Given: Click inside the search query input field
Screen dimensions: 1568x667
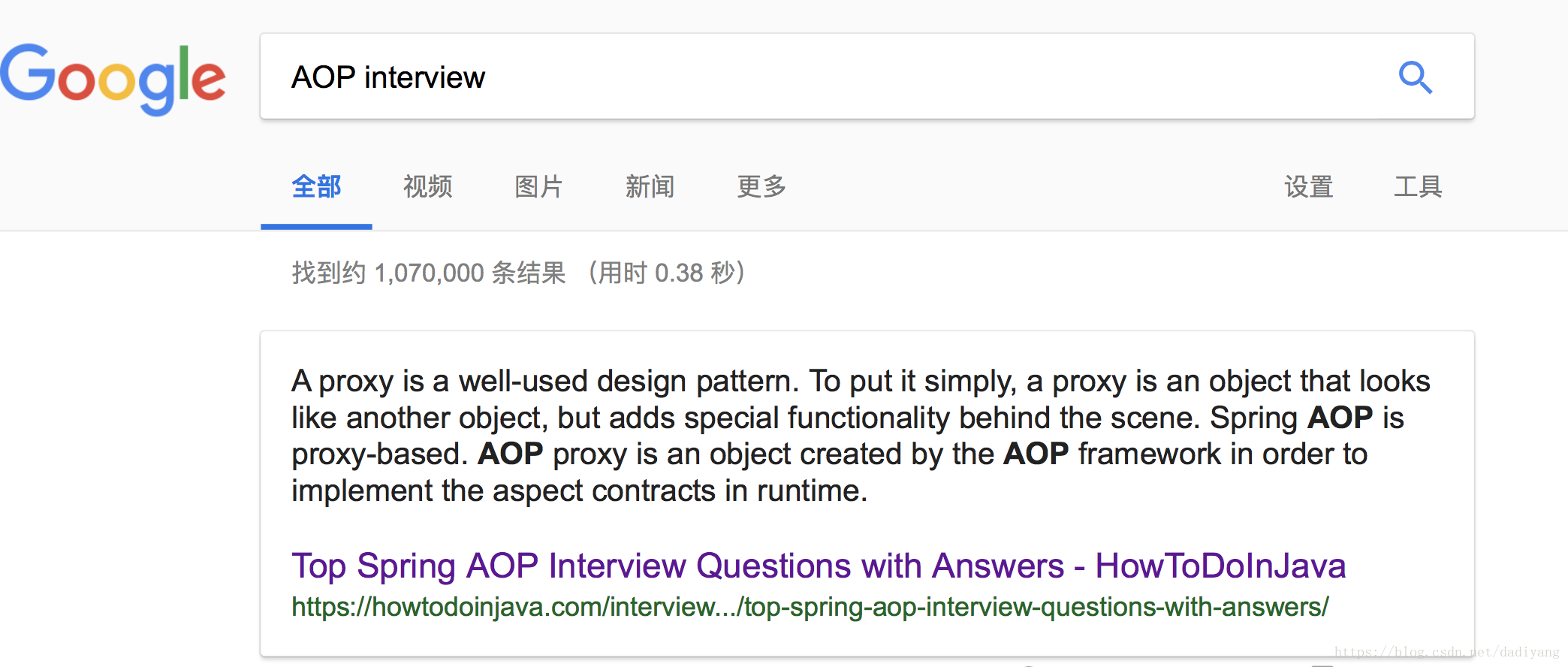Looking at the screenshot, I should pos(751,77).
